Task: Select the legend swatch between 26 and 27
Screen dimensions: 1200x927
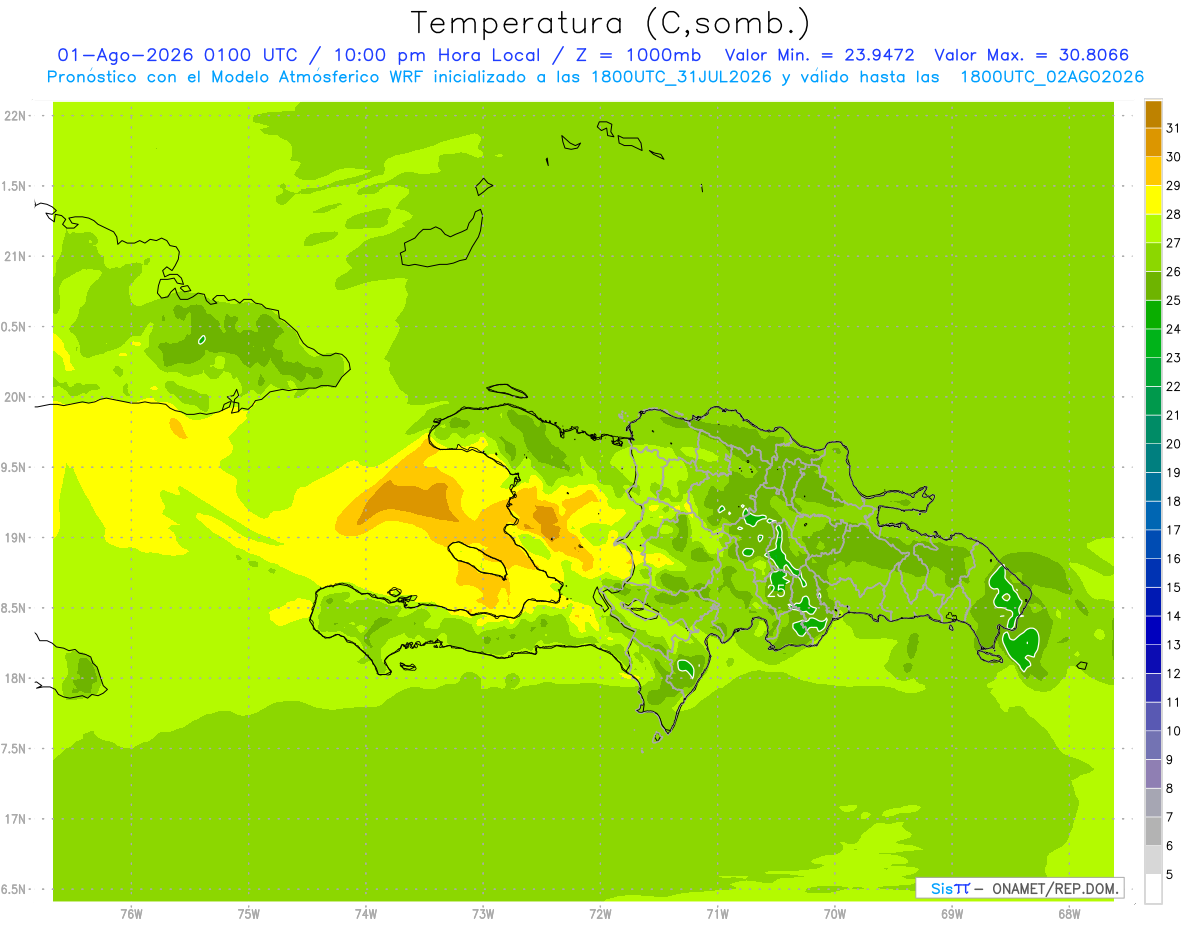Action: [x=1153, y=257]
